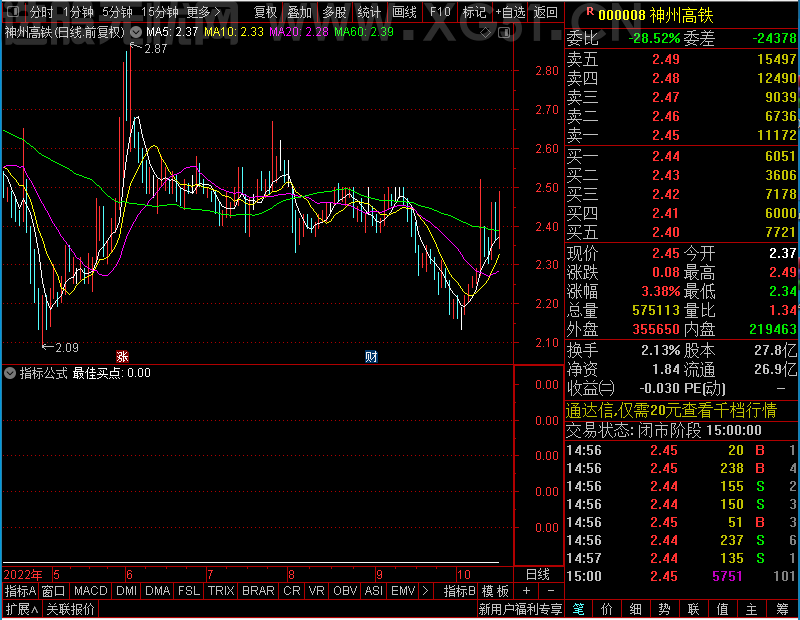Click the 返回 back button
The height and width of the screenshot is (620, 800).
(545, 12)
